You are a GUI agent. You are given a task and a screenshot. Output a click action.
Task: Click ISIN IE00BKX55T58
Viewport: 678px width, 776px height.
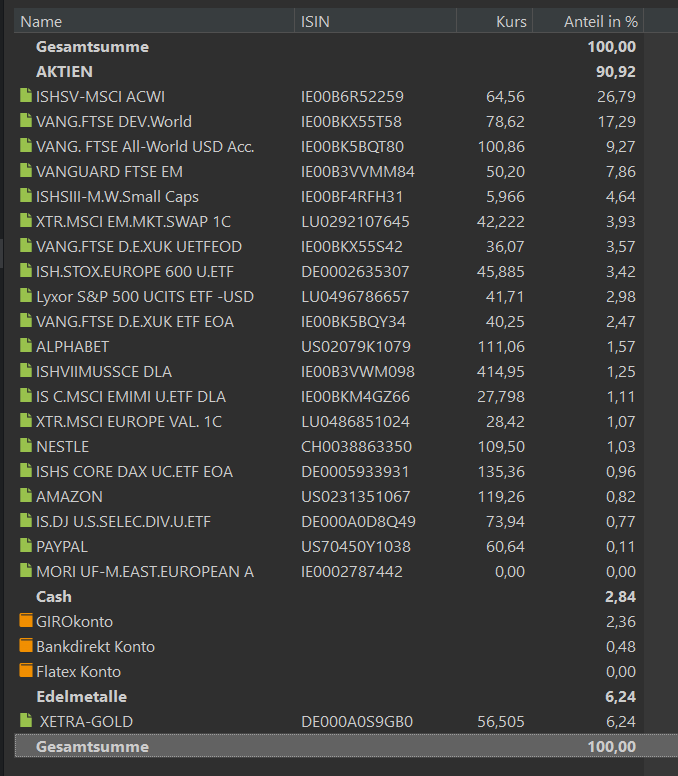pyautogui.click(x=351, y=122)
